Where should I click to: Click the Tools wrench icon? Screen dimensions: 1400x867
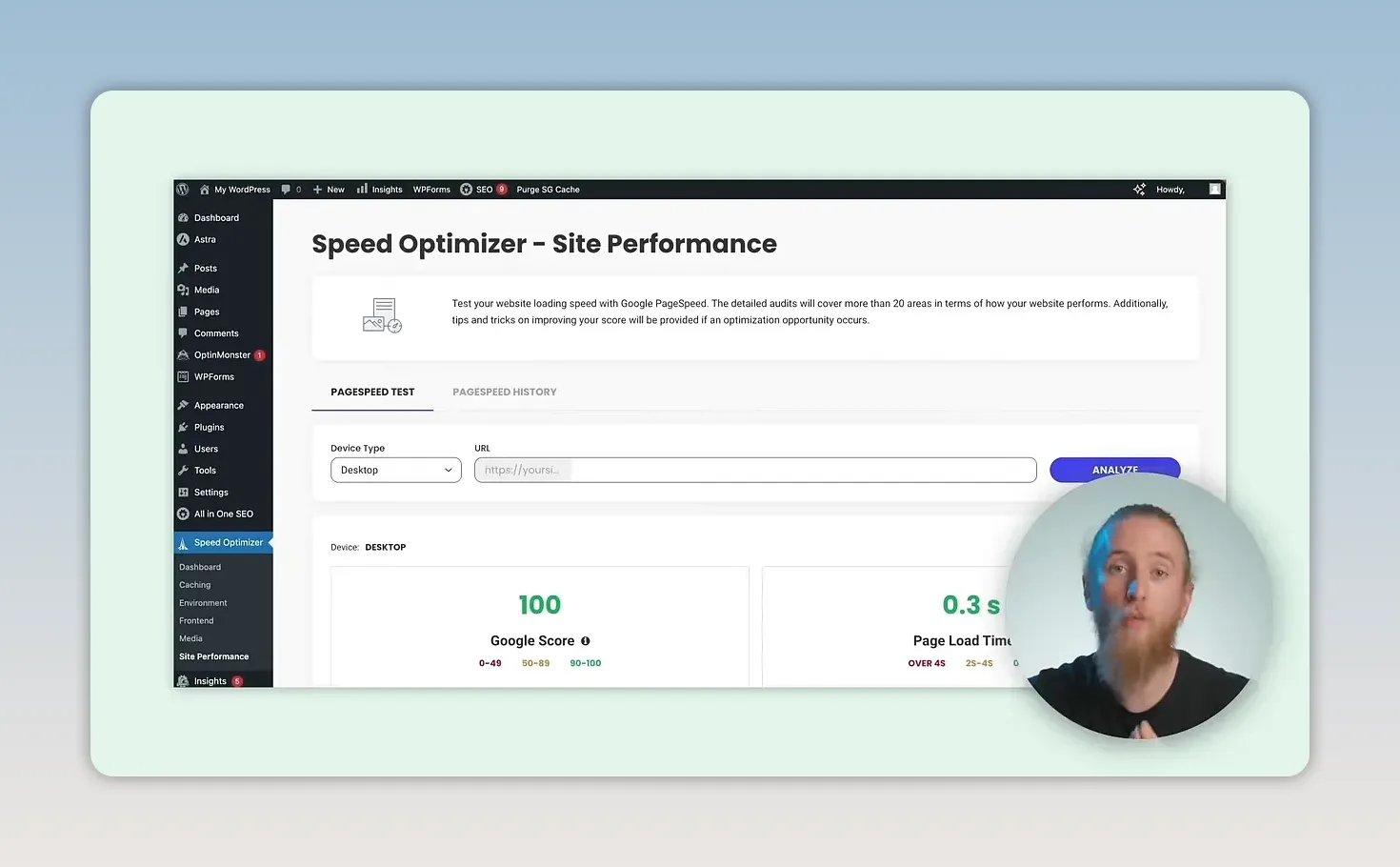click(183, 471)
